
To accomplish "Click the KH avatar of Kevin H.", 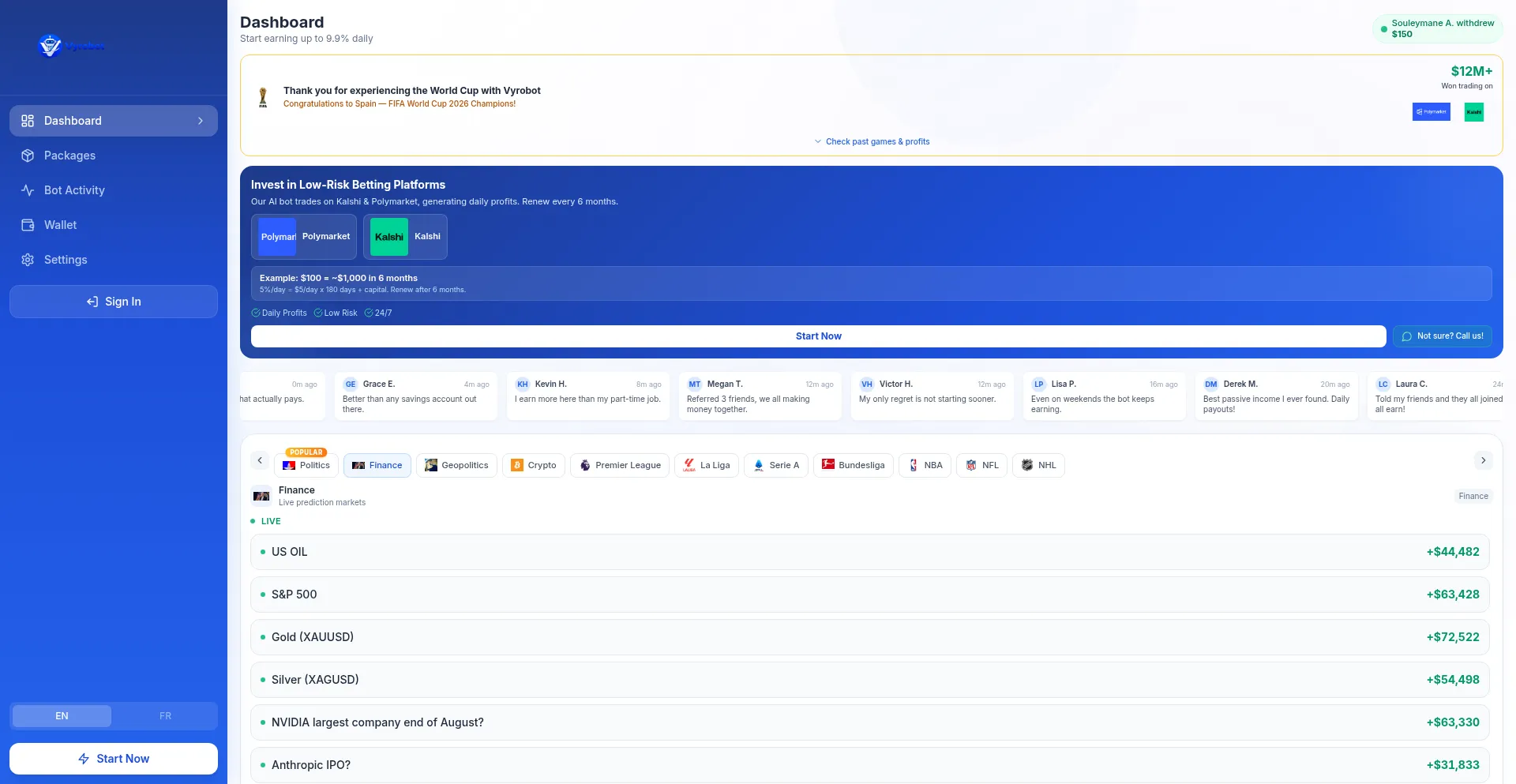I will [523, 384].
